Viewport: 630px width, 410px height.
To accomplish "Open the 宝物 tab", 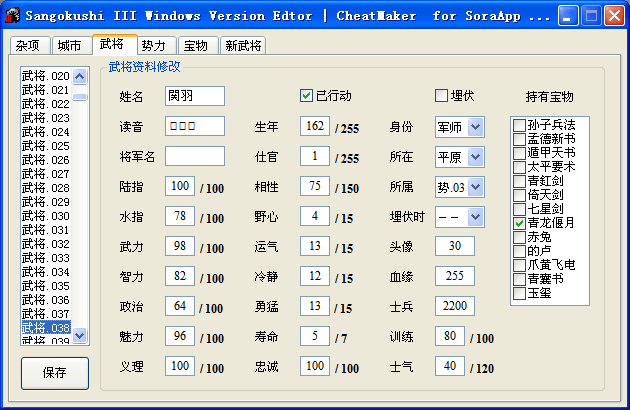I will pyautogui.click(x=196, y=46).
